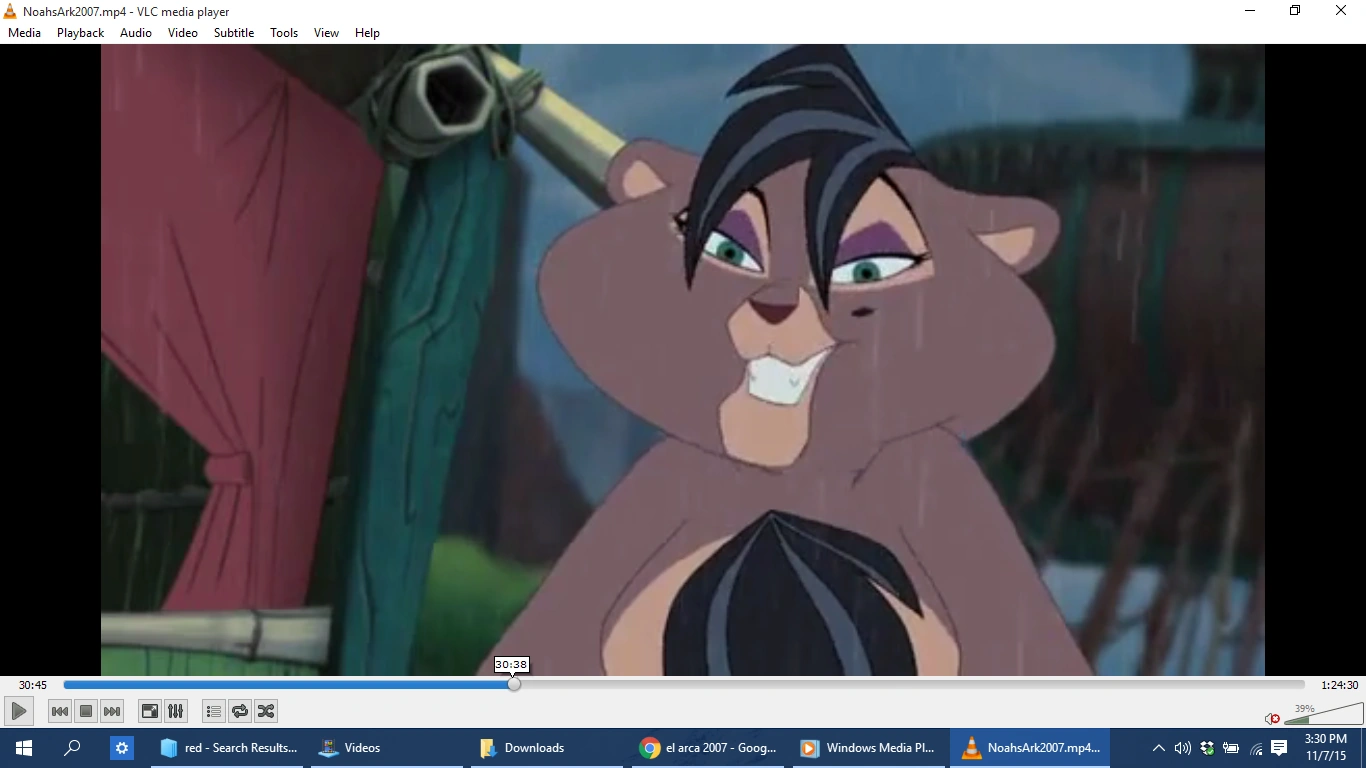This screenshot has height=768, width=1366.
Task: Minimize the VLC window
Action: (x=1250, y=11)
